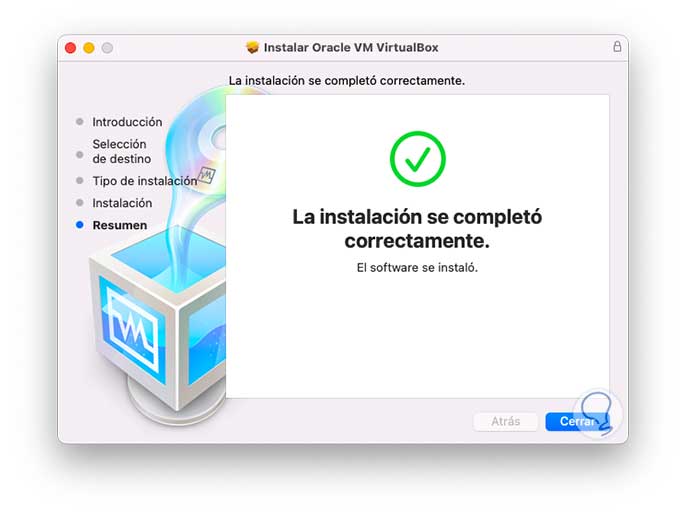Click the Atrás button
The height and width of the screenshot is (512, 688).
click(505, 422)
